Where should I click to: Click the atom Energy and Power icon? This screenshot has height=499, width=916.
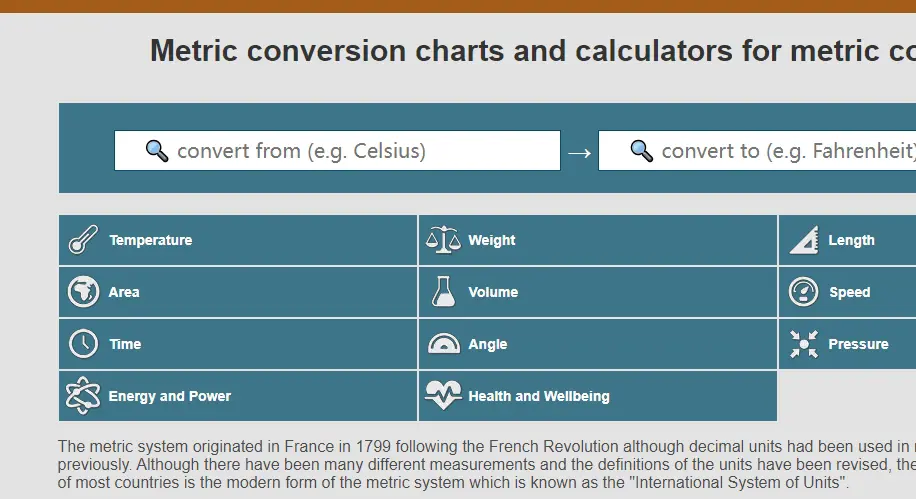coord(83,396)
